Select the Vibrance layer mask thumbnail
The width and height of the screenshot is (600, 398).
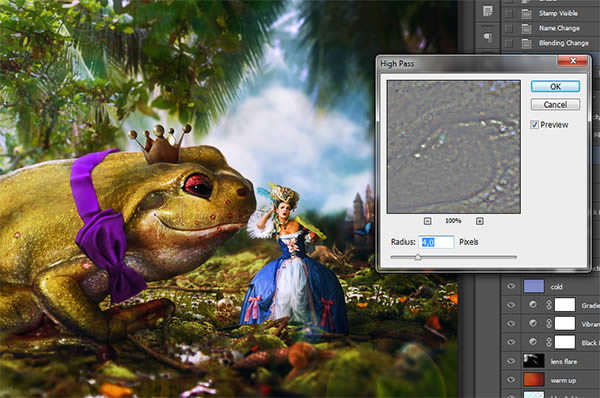(565, 323)
